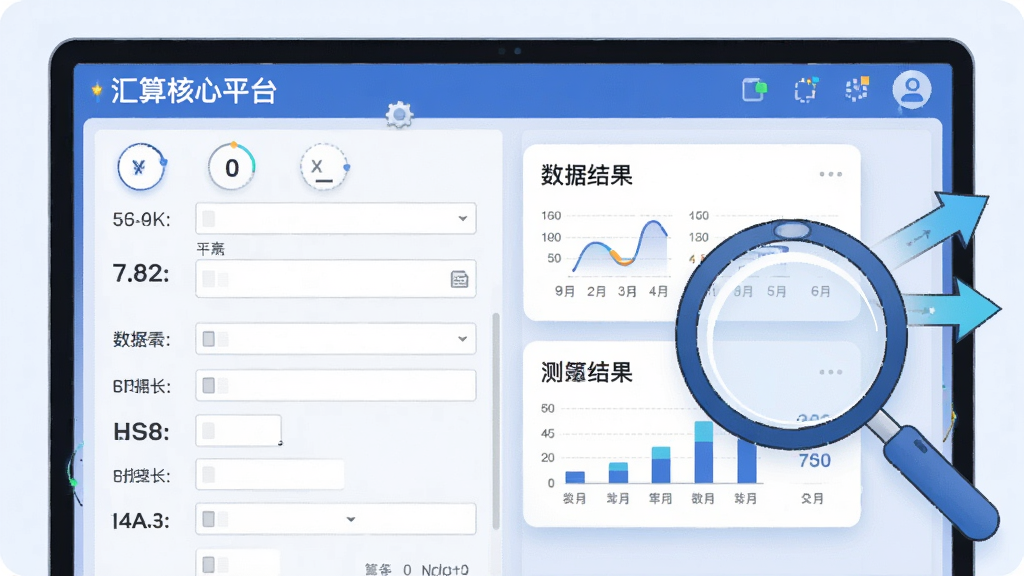
Task: Select the yen symbol circle icon
Action: pyautogui.click(x=140, y=167)
